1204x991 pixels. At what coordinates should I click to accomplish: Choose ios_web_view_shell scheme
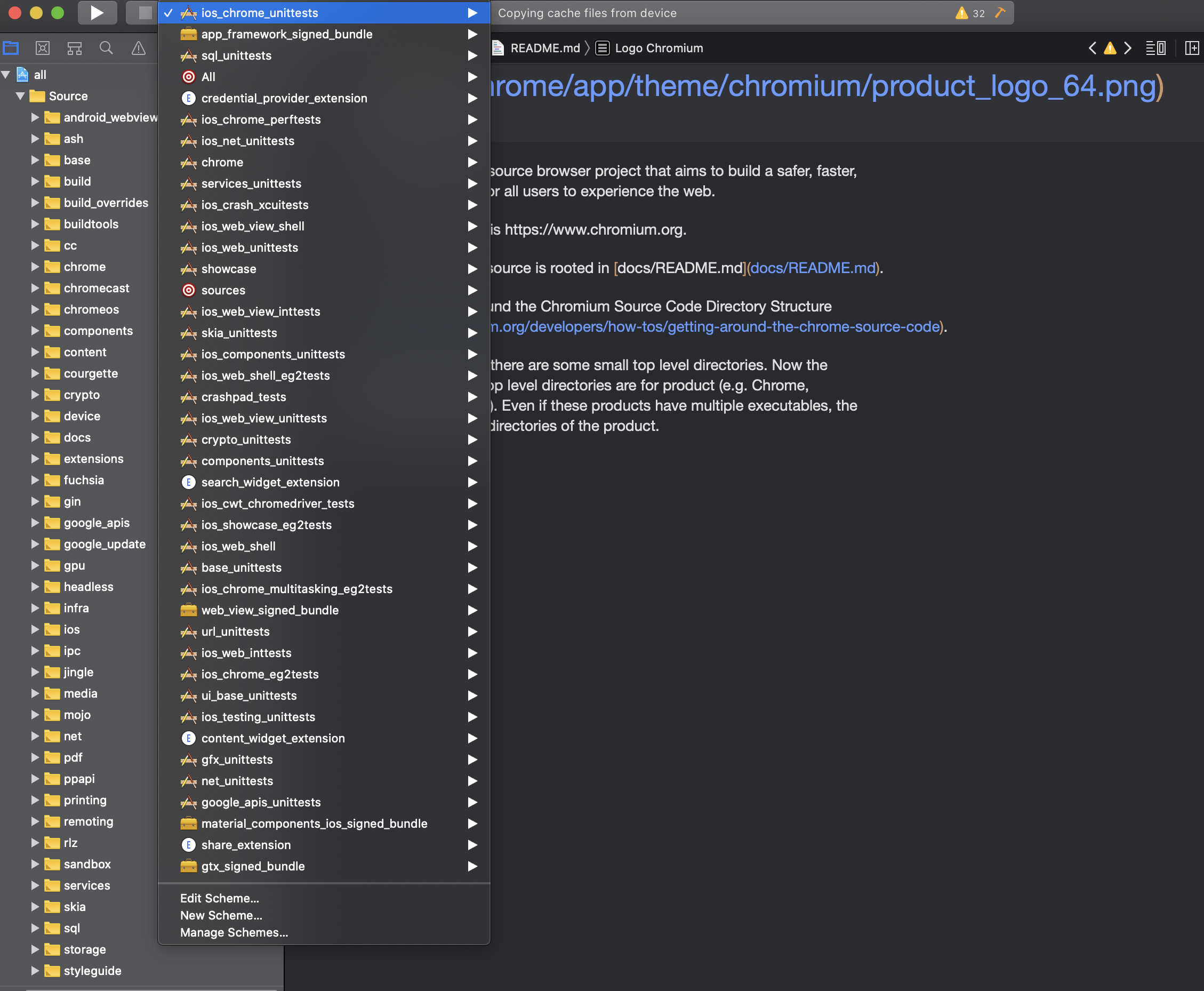[253, 226]
